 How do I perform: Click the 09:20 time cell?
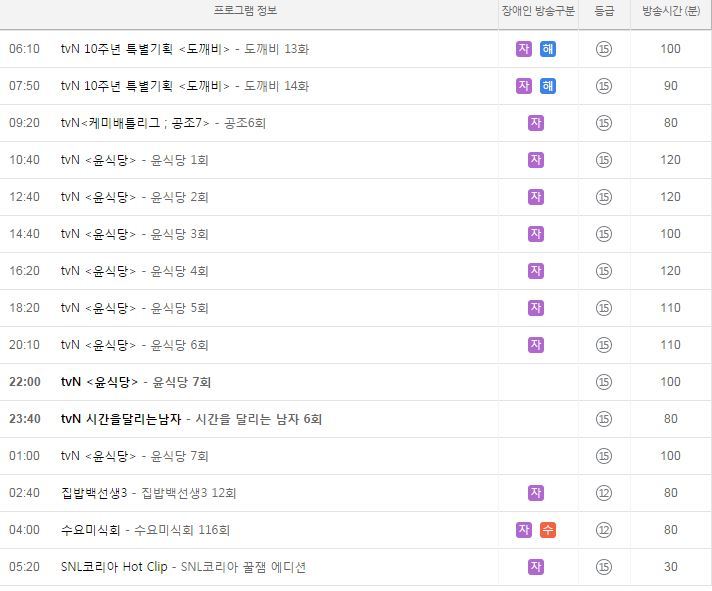pyautogui.click(x=24, y=123)
